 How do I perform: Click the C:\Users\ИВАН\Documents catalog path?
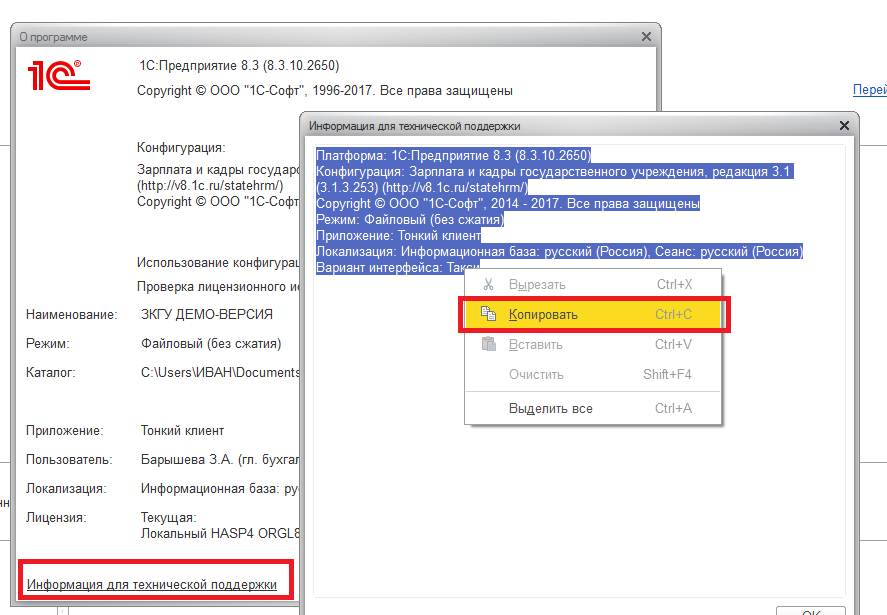(220, 372)
